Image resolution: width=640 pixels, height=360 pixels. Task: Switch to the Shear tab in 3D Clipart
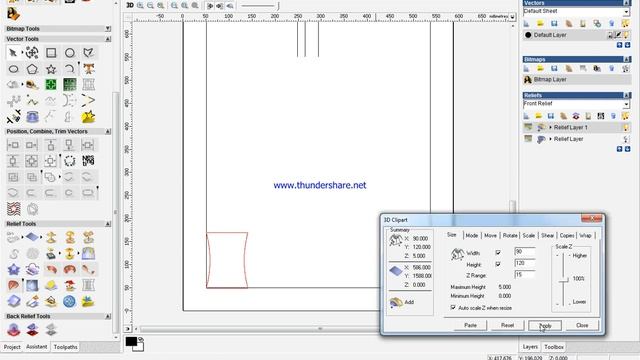(x=547, y=236)
